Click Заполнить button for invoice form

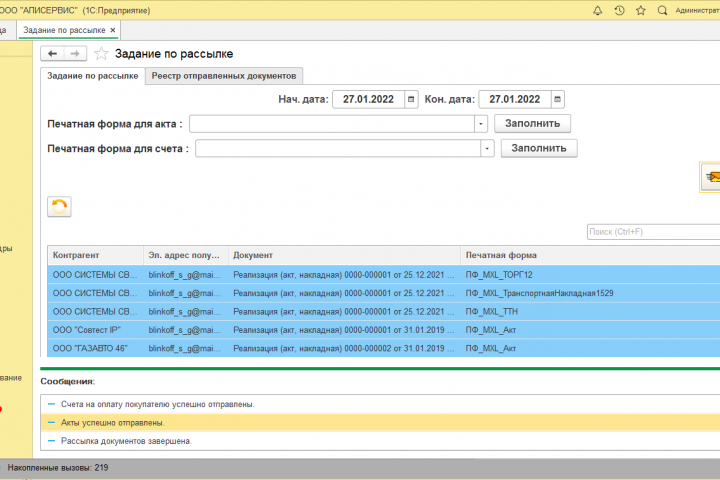coord(539,148)
